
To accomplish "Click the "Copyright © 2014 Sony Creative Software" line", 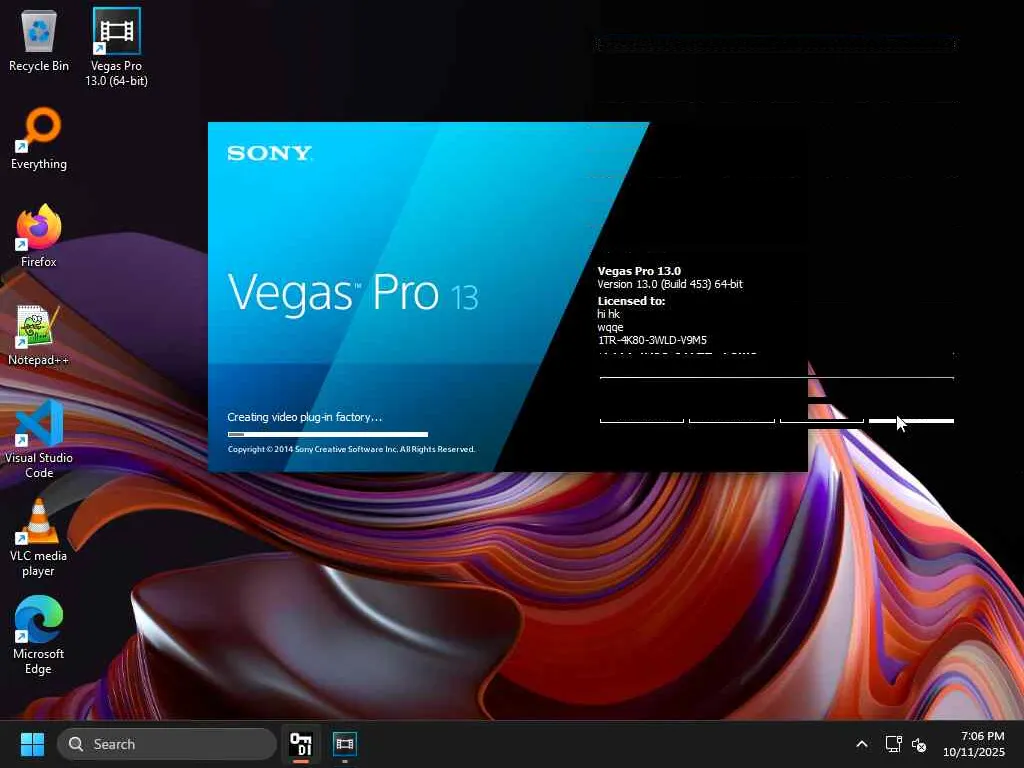I will tap(351, 449).
